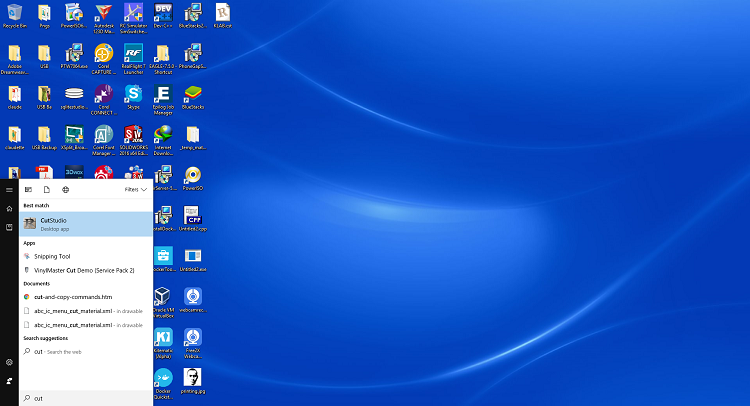Select the RealFlight 7 Launcher icon
The image size is (750, 406).
point(133,59)
